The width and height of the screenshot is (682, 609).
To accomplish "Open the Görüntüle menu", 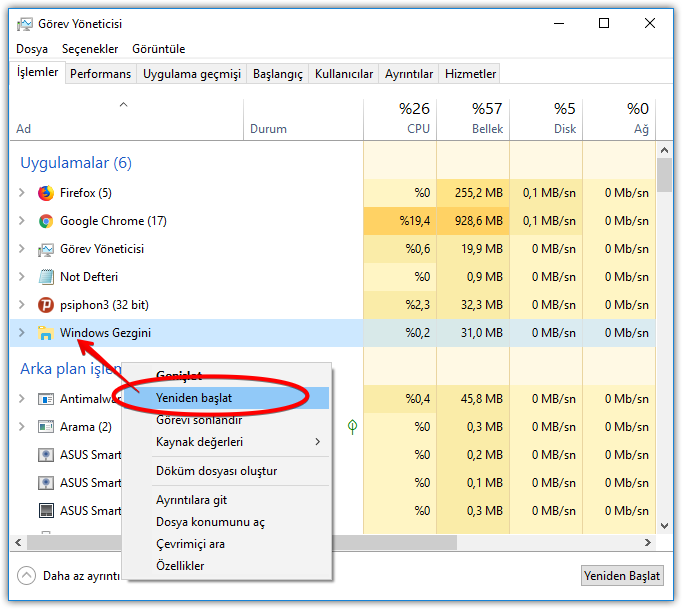I will [159, 49].
